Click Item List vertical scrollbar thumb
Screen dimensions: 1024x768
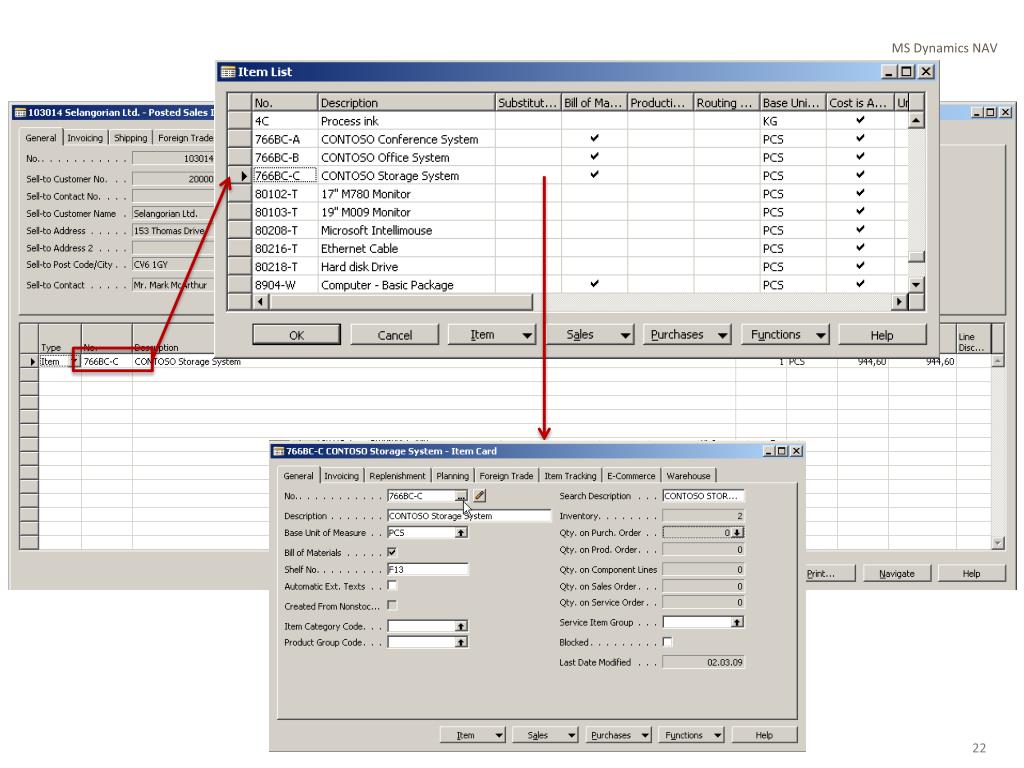[x=916, y=257]
